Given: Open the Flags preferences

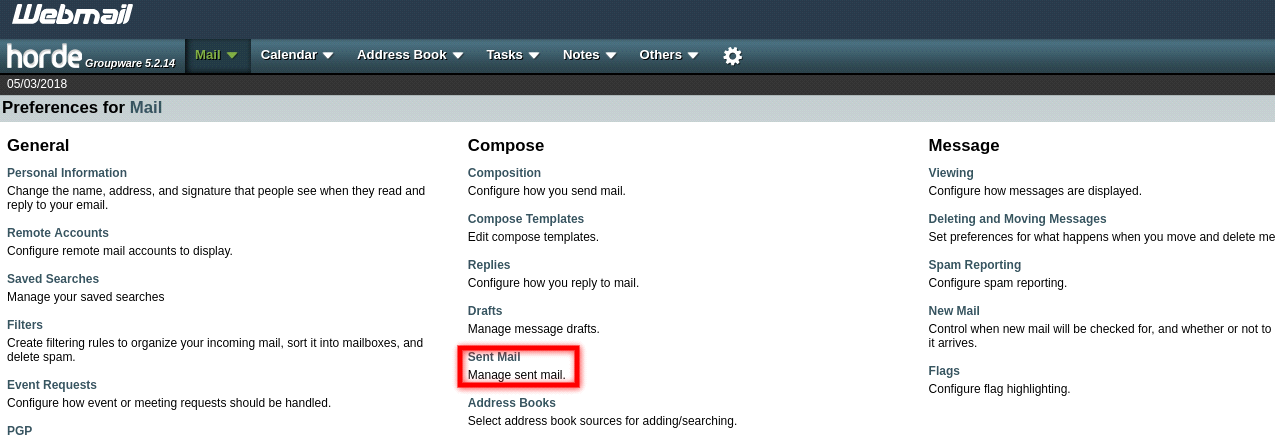Looking at the screenshot, I should (x=944, y=371).
